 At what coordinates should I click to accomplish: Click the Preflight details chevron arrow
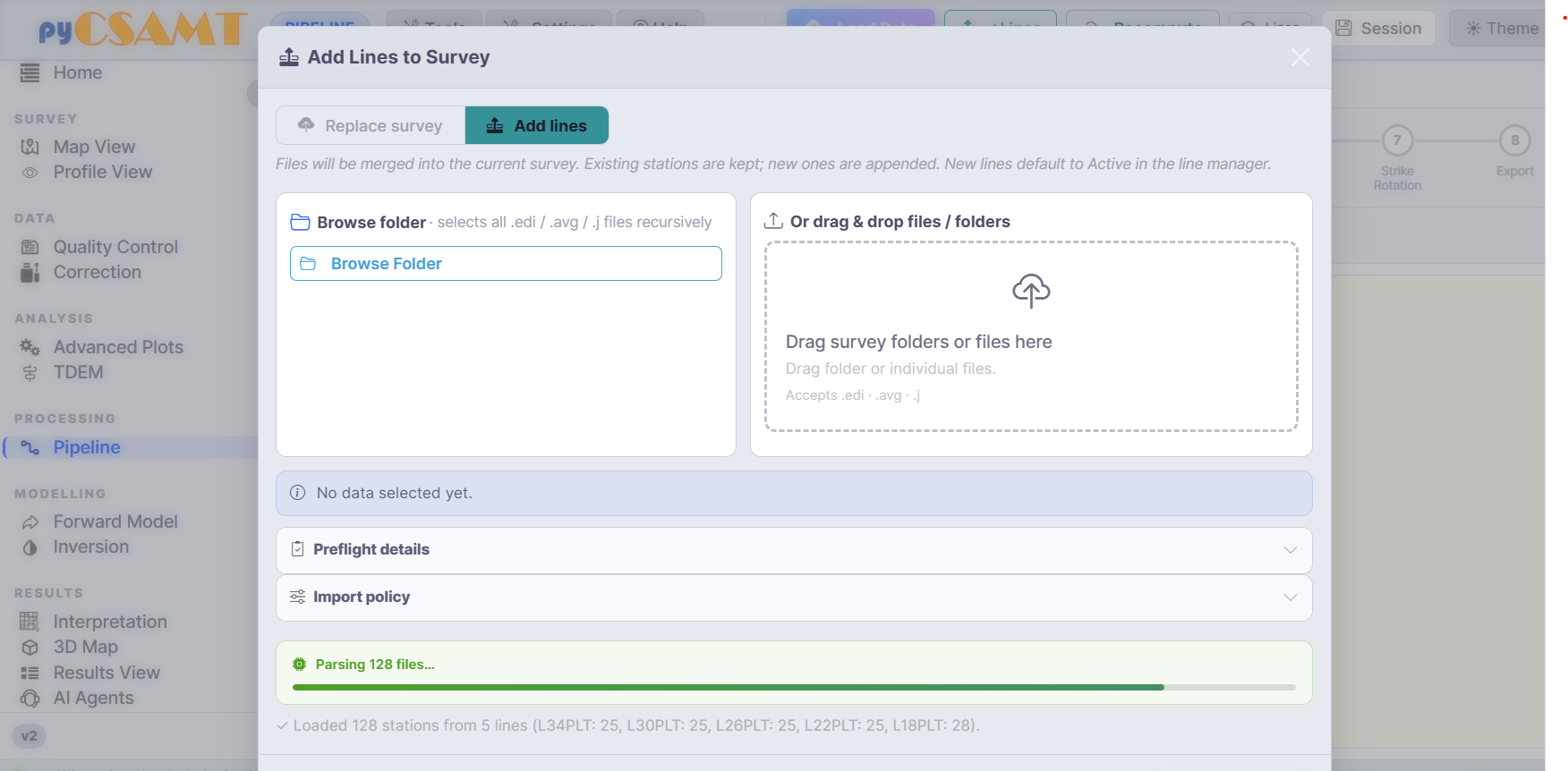1290,550
